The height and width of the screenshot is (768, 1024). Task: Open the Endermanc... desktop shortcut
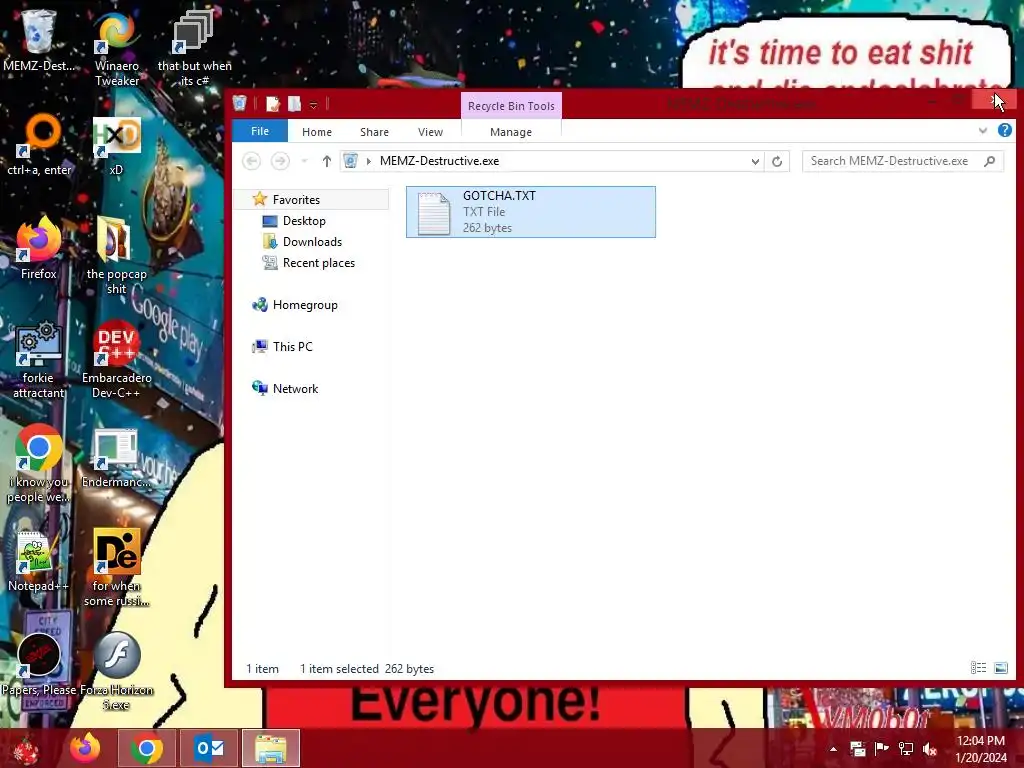(x=116, y=457)
